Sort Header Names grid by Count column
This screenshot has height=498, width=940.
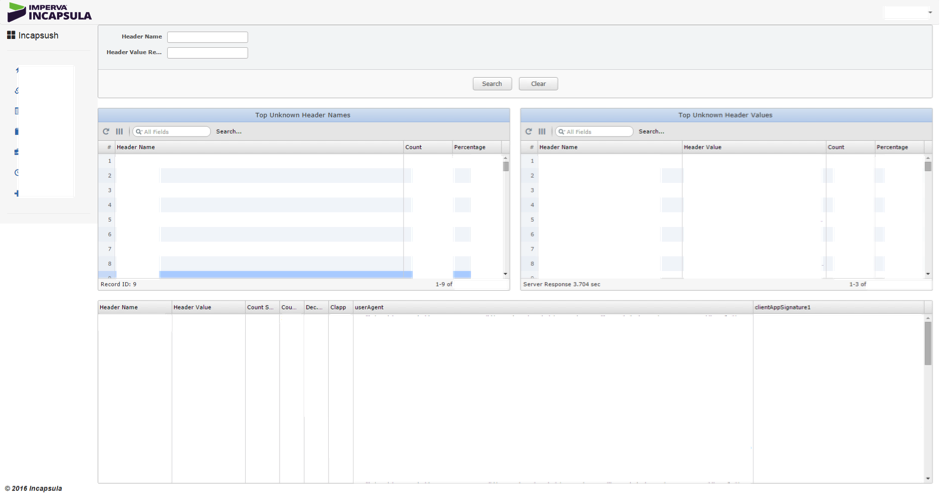pos(427,147)
